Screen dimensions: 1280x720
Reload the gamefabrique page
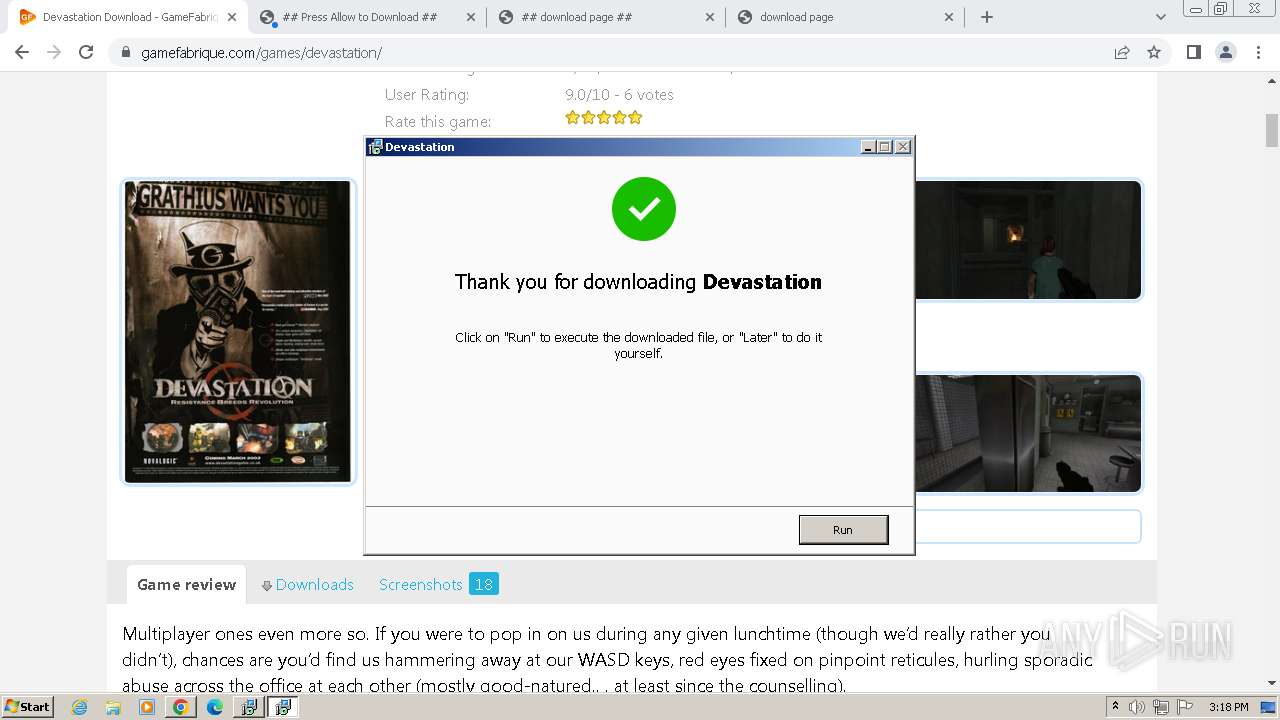[x=86, y=52]
